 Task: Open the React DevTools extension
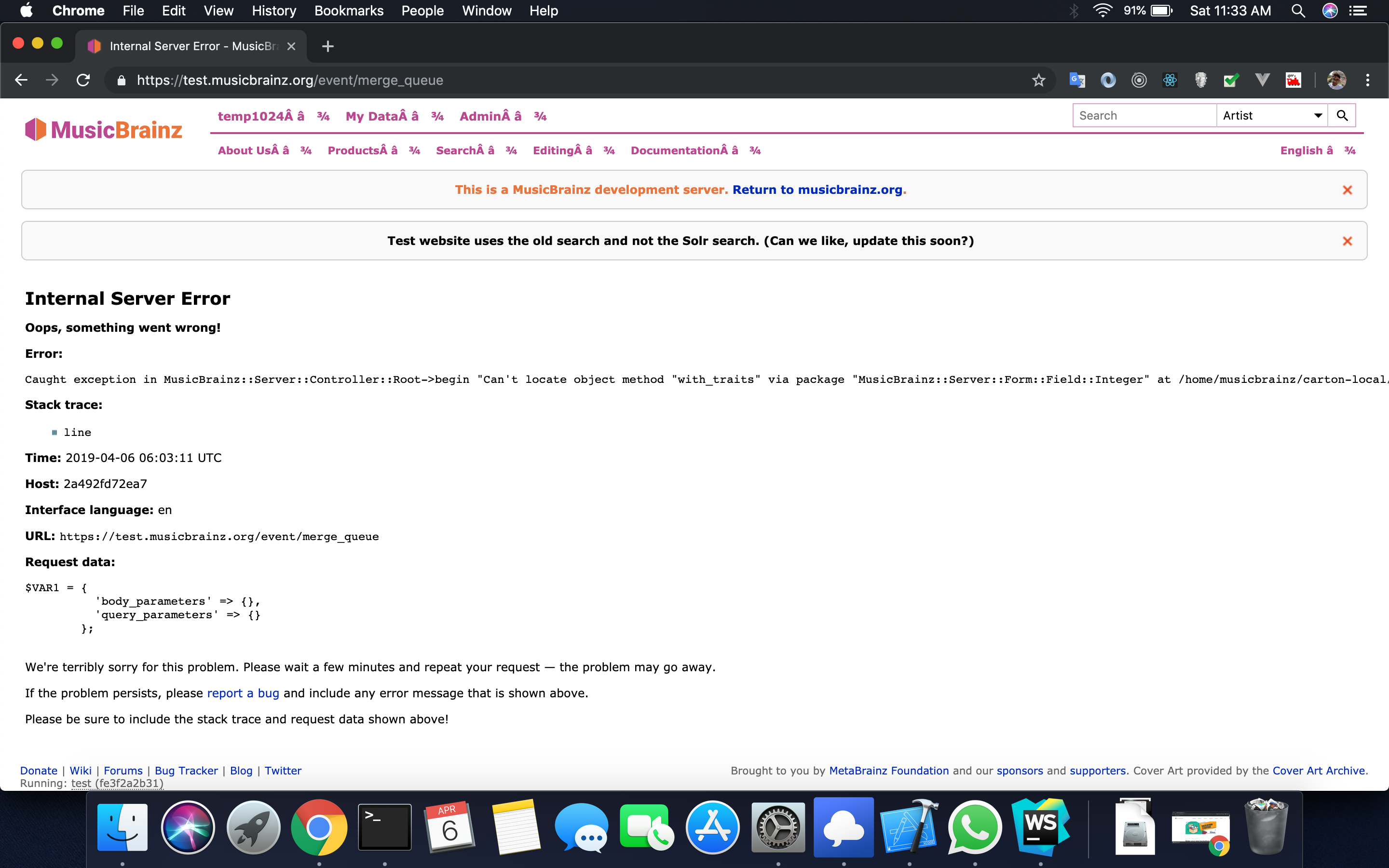1170,81
